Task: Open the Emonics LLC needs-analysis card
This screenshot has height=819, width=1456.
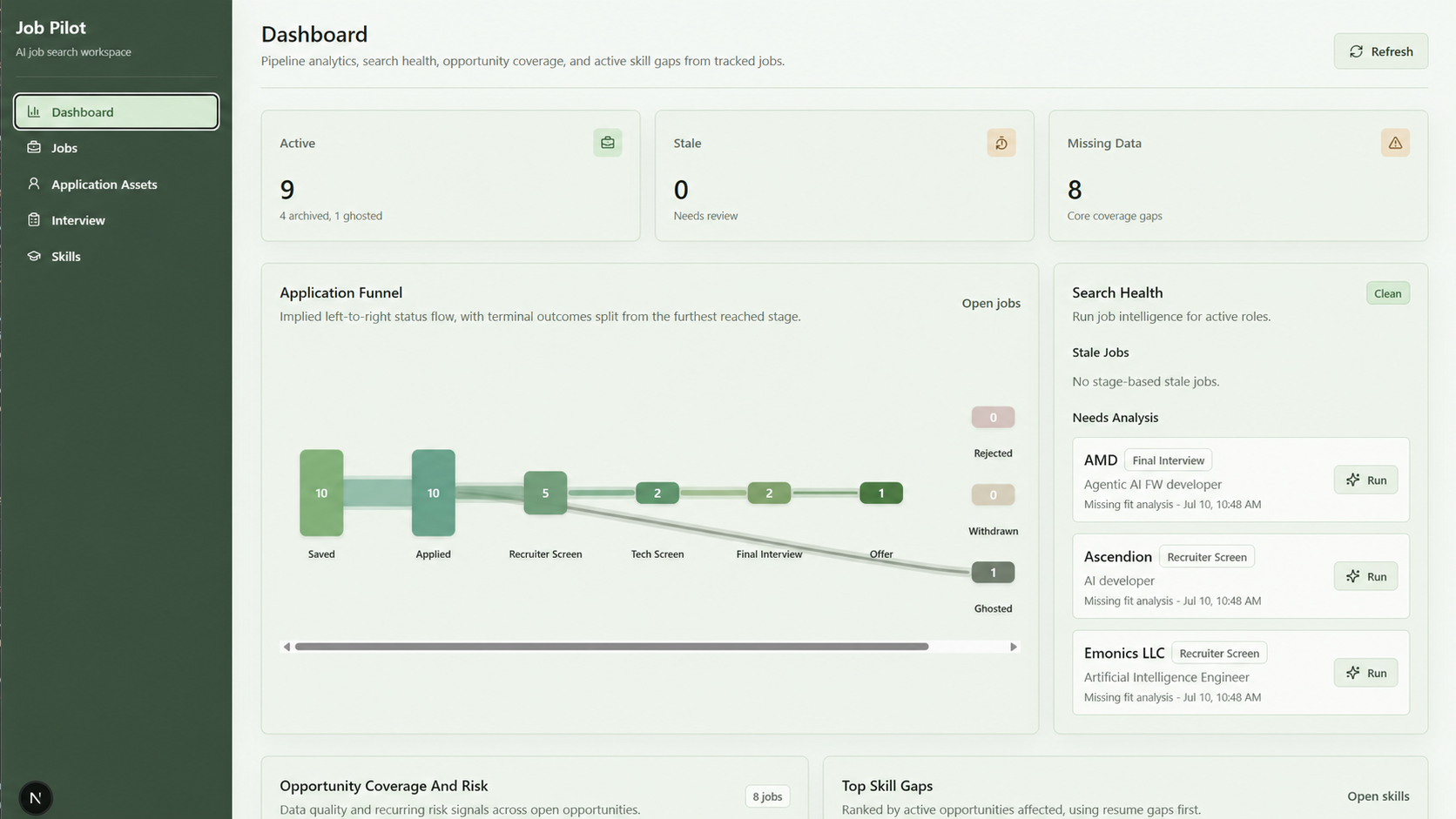Action: tap(1241, 673)
